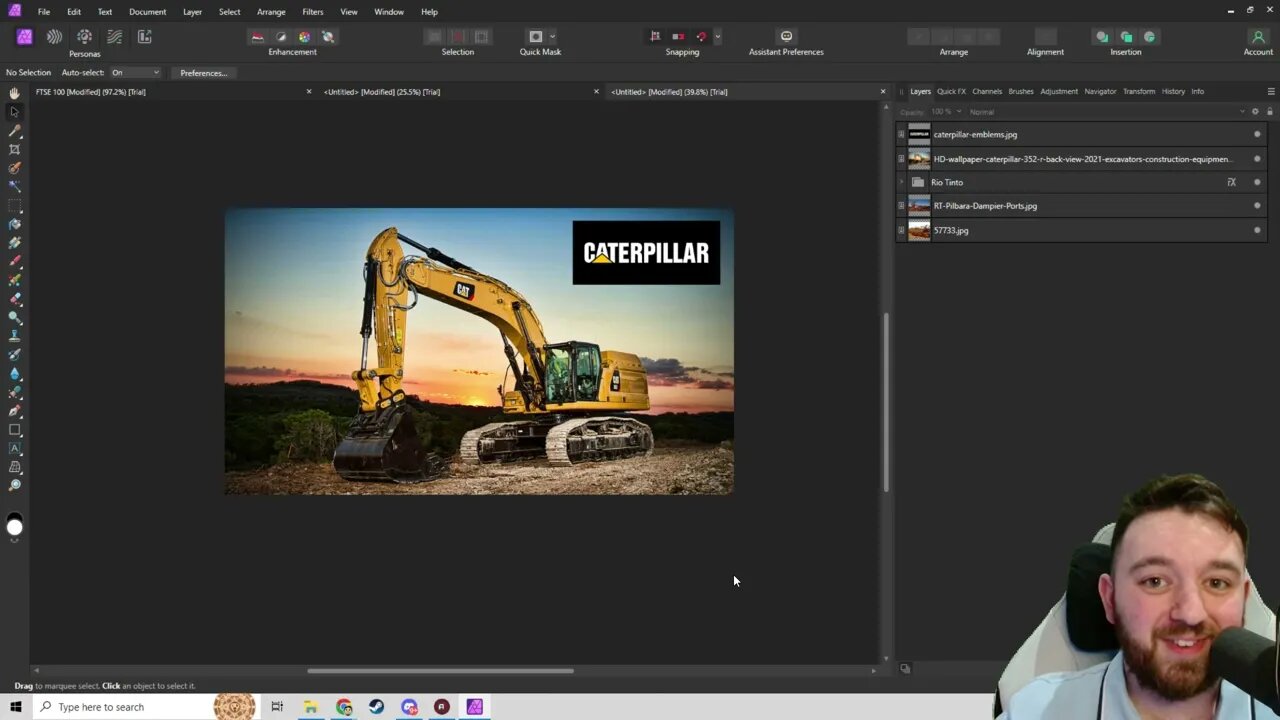The width and height of the screenshot is (1280, 720).
Task: Open the Filters menu
Action: [313, 12]
